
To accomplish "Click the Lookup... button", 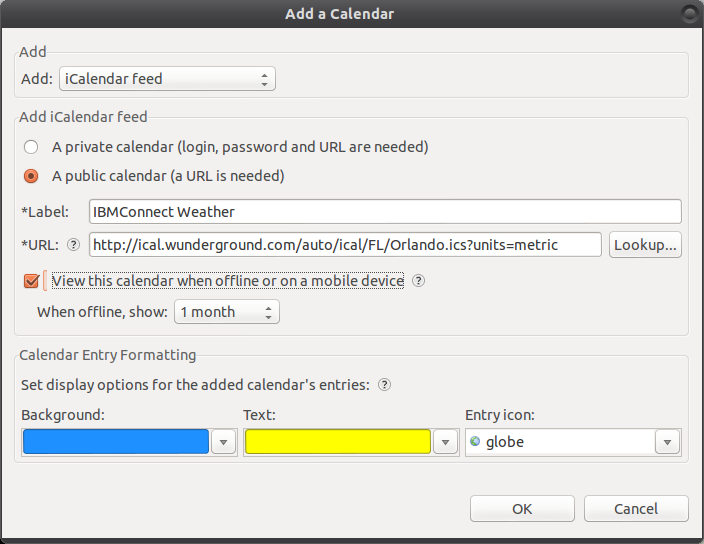I will (645, 245).
